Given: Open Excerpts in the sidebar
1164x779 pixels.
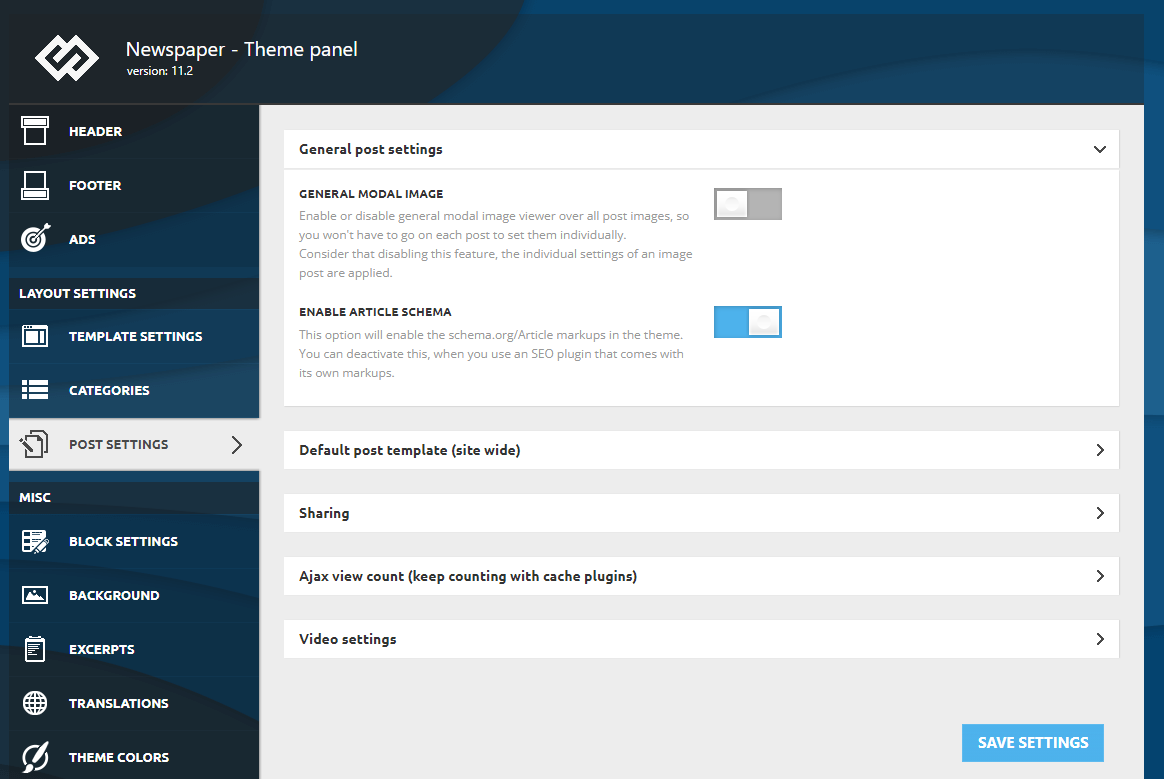Looking at the screenshot, I should [x=134, y=649].
